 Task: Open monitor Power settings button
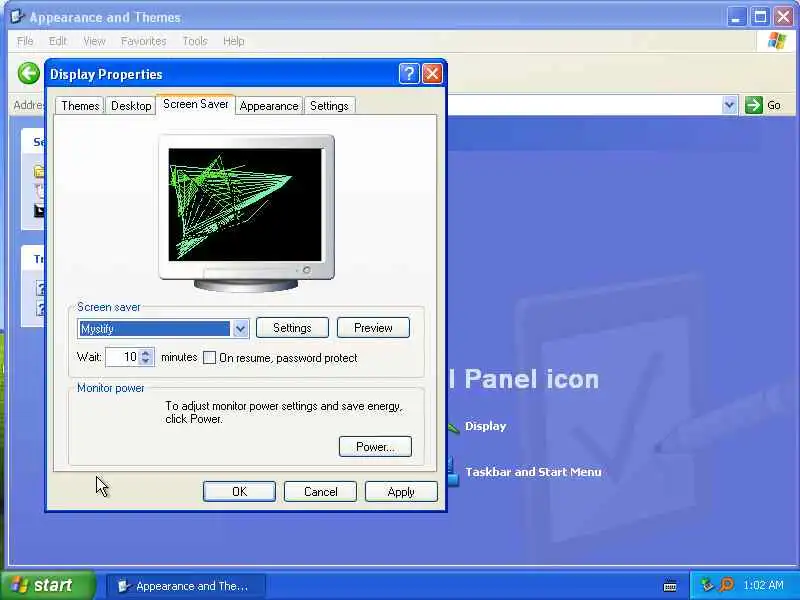tap(375, 446)
